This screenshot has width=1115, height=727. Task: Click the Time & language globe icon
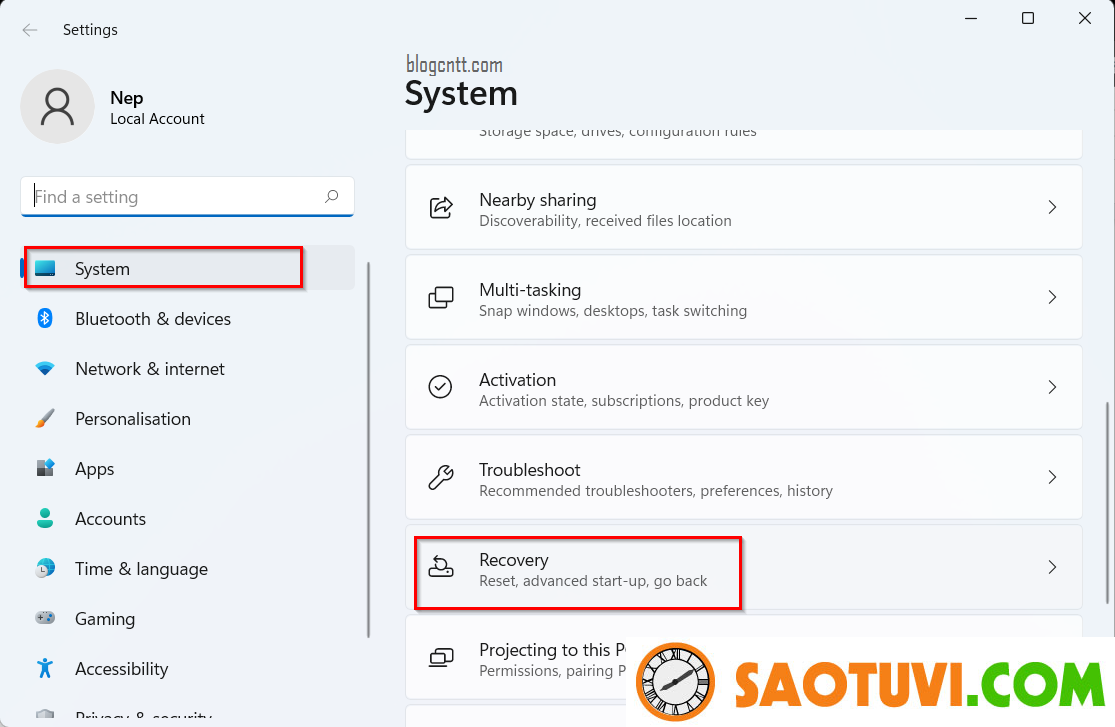click(x=45, y=568)
